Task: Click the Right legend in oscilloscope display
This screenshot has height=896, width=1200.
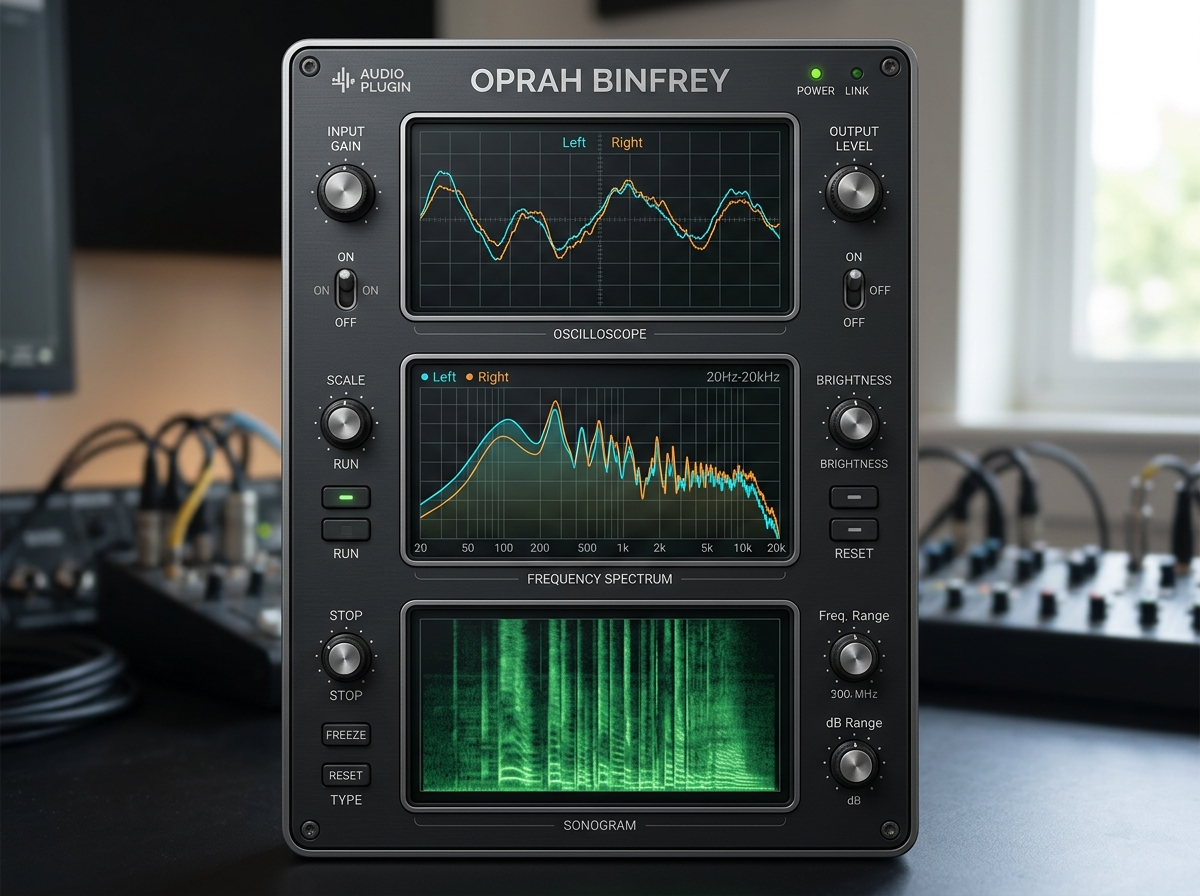Action: point(627,142)
